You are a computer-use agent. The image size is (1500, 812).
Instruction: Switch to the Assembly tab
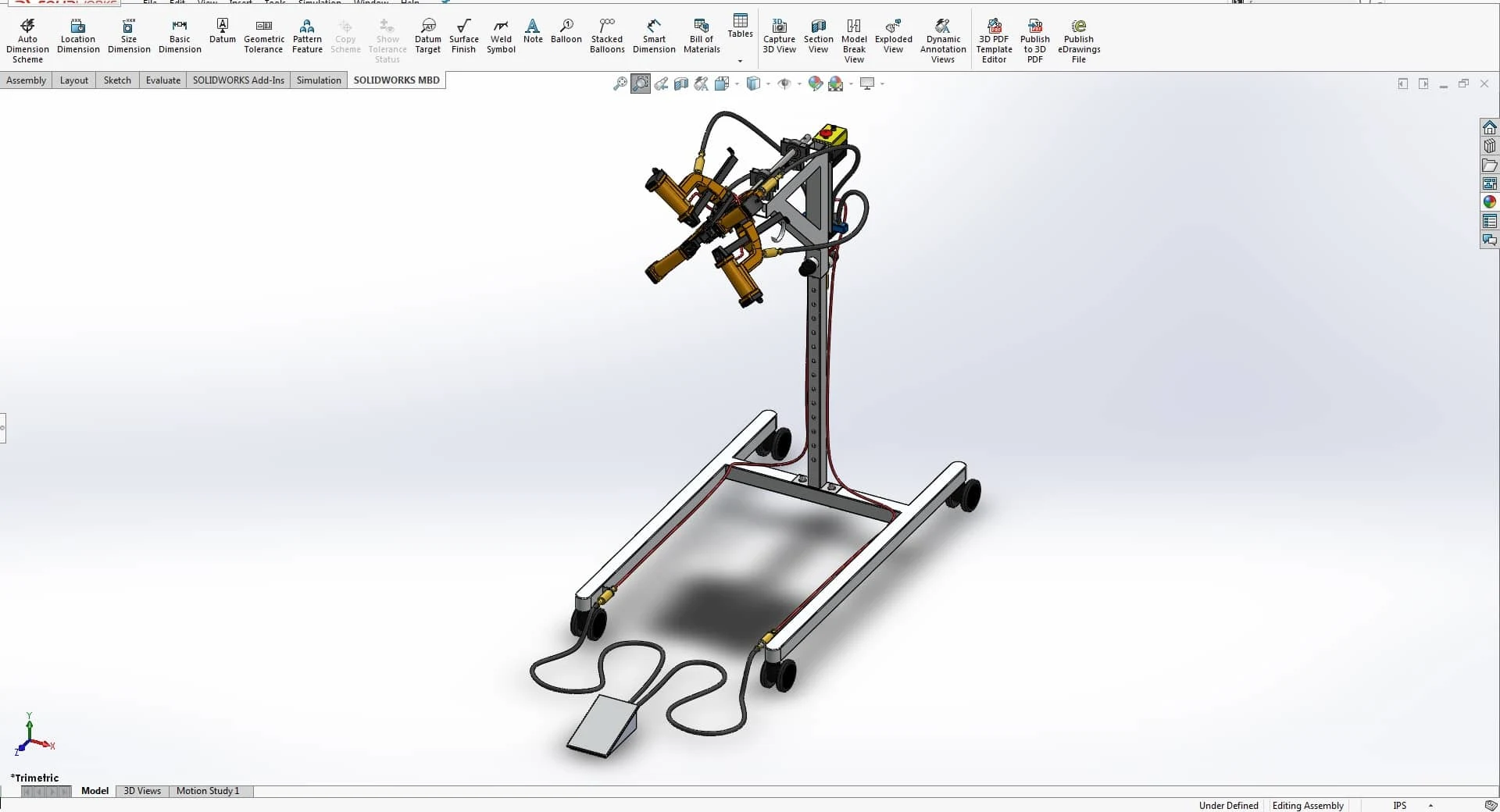click(26, 80)
